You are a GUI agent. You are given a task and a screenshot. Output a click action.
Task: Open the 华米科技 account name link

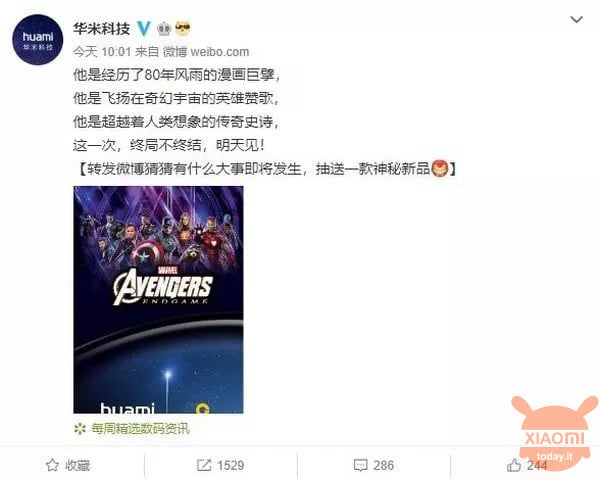(x=102, y=29)
